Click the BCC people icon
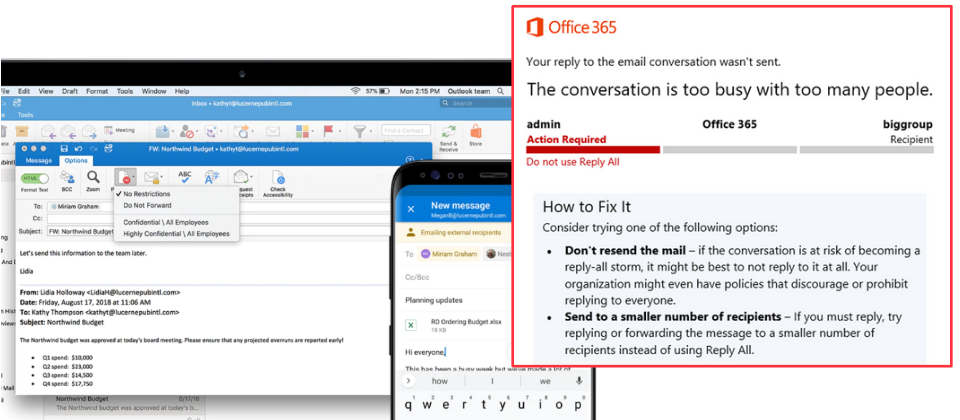The image size is (960, 420). click(x=67, y=178)
